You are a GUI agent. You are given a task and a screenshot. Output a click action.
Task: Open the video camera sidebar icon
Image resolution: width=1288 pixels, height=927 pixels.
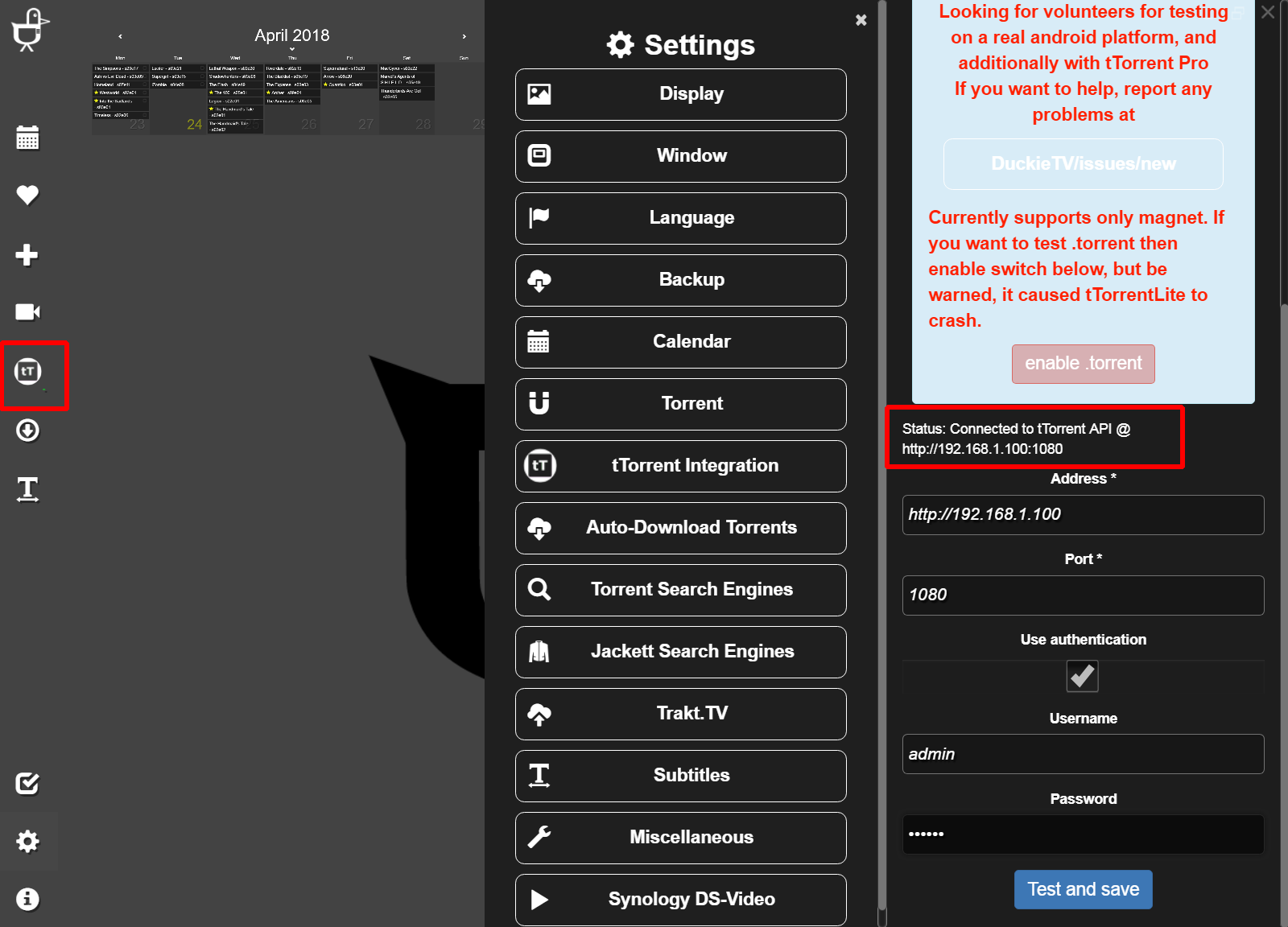click(x=28, y=311)
